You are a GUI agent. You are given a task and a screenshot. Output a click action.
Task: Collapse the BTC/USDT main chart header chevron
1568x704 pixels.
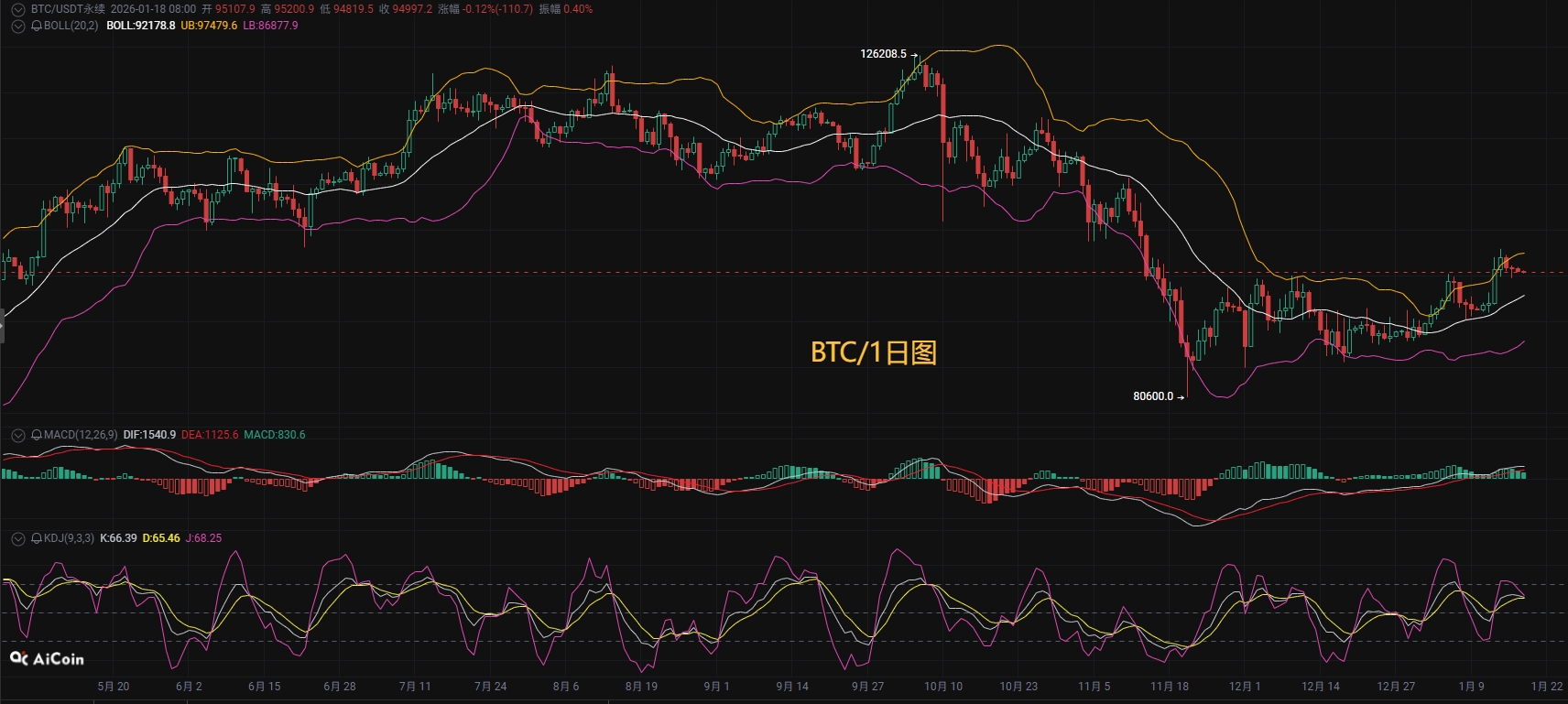tap(17, 9)
